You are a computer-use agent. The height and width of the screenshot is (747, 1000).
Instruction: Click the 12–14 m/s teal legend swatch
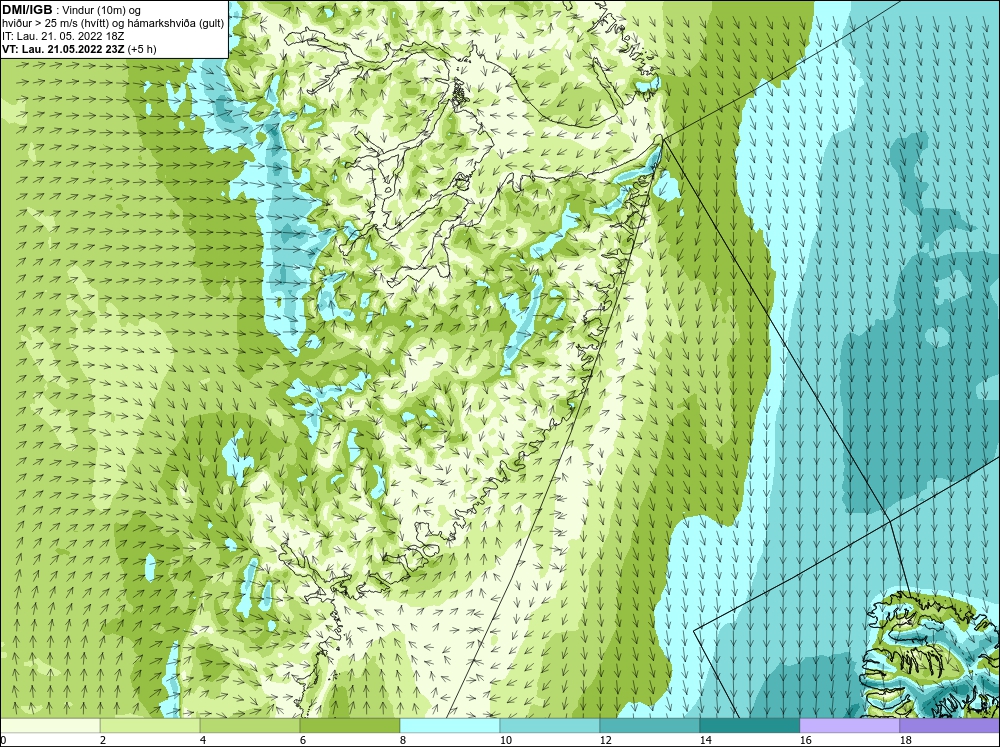click(x=649, y=726)
